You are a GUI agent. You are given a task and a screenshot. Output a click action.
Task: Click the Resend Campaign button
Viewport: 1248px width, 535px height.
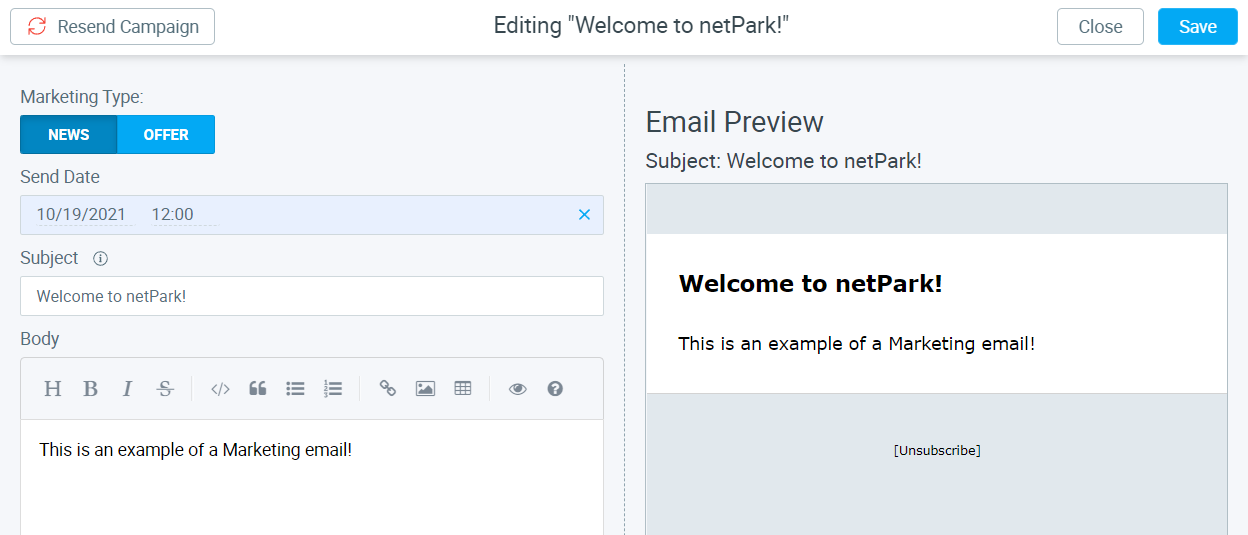click(x=112, y=27)
